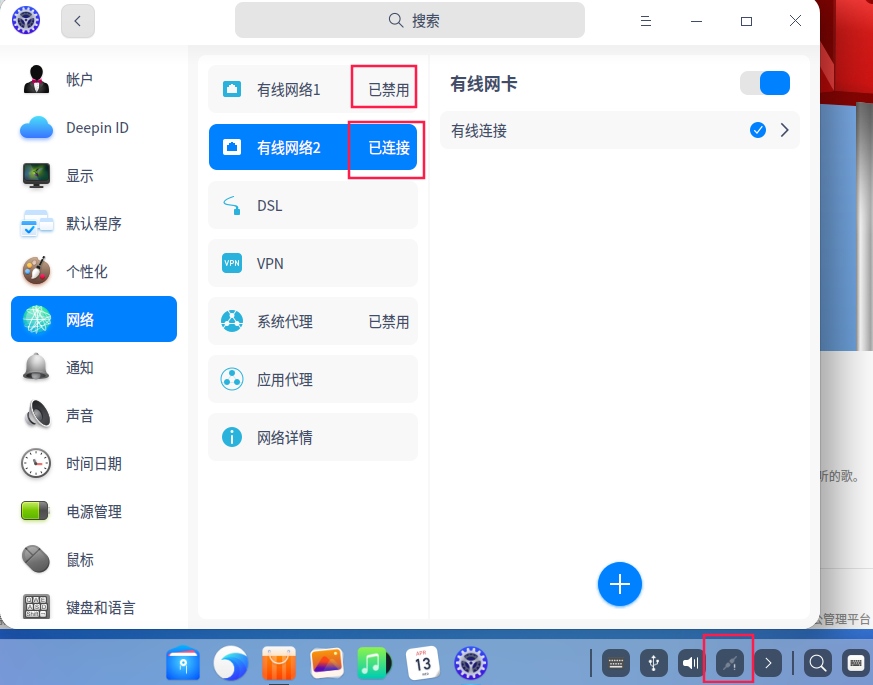873x685 pixels.
Task: Select 有线网络2 marked 已连接
Action: 290,146
